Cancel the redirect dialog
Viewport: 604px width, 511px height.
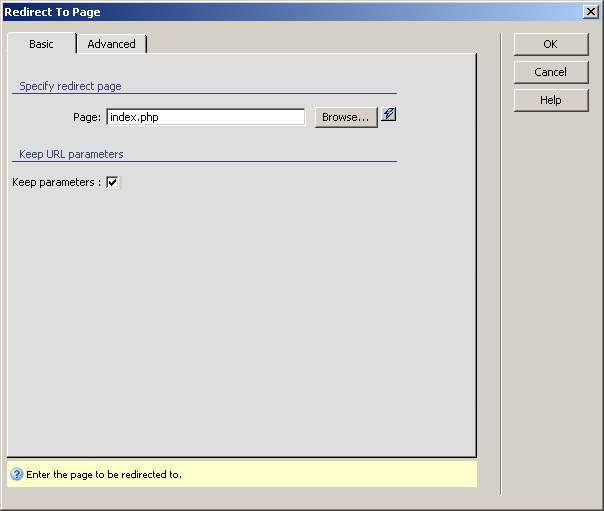coord(550,72)
